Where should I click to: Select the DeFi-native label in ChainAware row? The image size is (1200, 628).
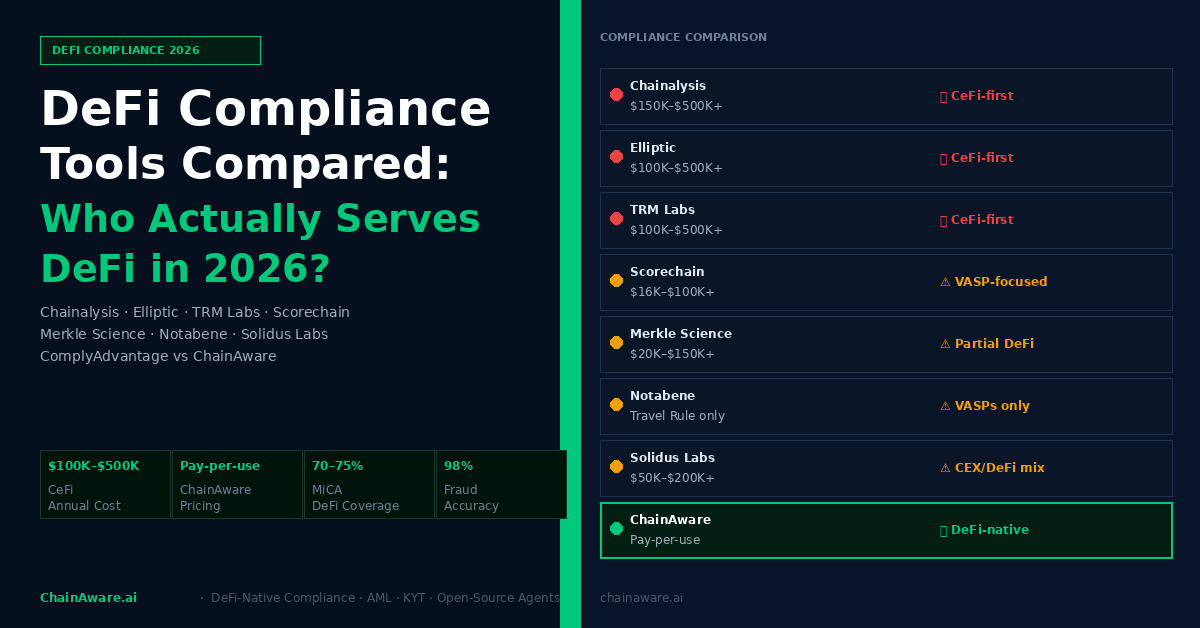[x=984, y=530]
